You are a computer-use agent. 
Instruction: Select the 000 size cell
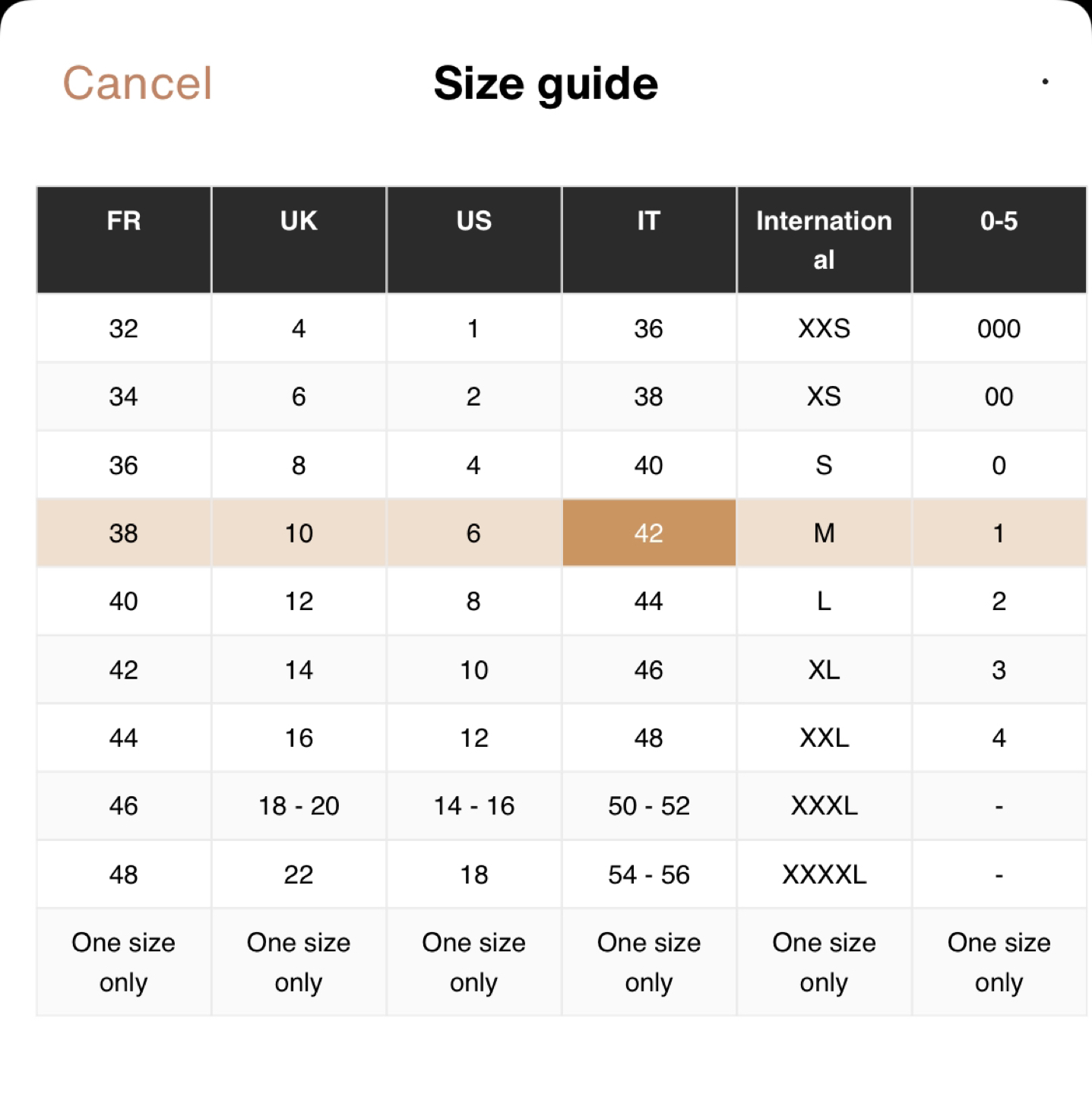[999, 328]
